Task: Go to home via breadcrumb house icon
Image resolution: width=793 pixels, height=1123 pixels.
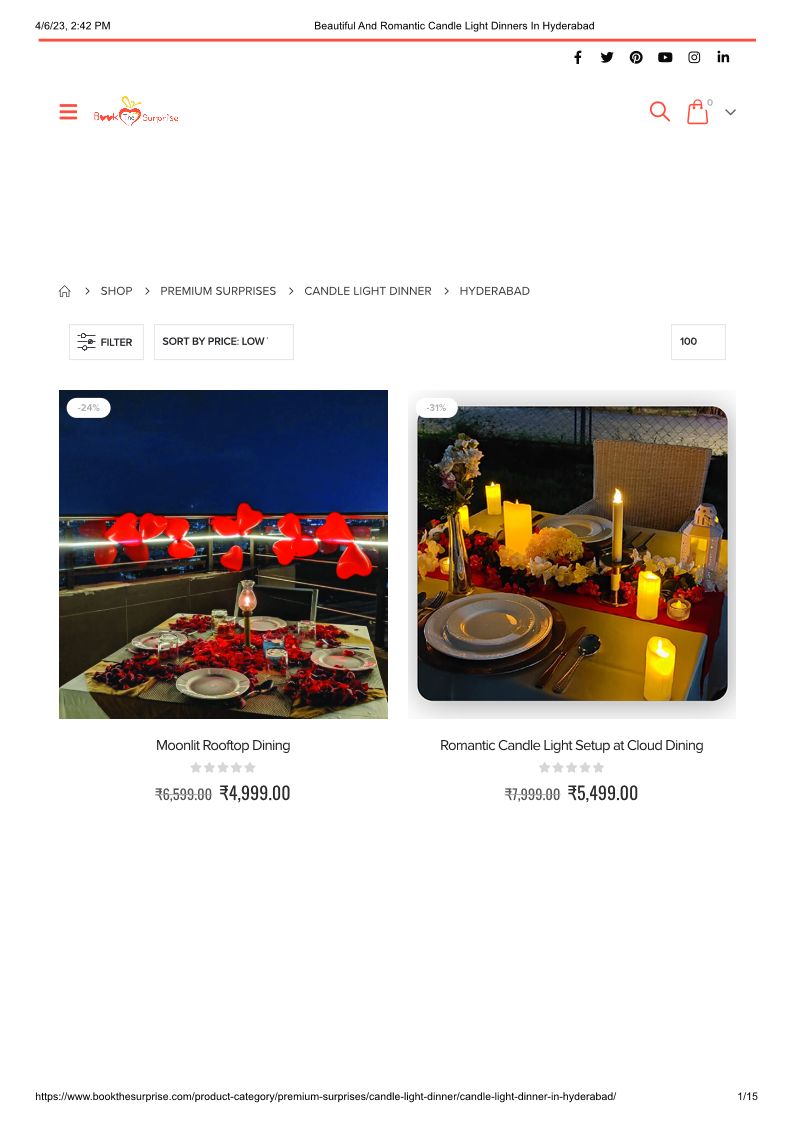Action: click(64, 291)
